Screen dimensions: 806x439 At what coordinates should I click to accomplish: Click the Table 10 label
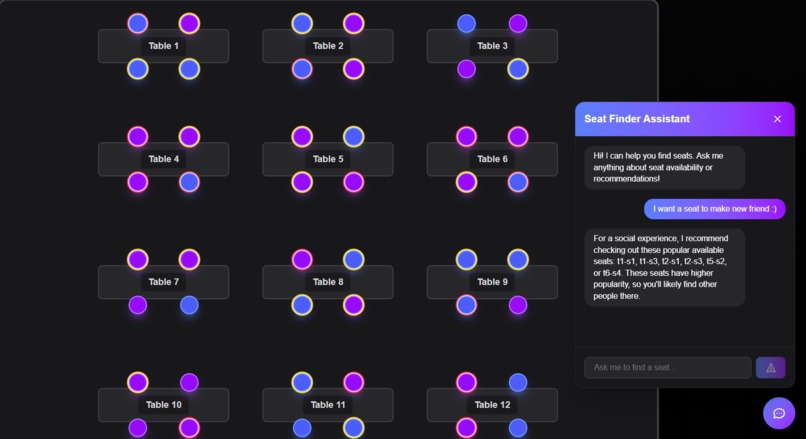[x=163, y=405]
